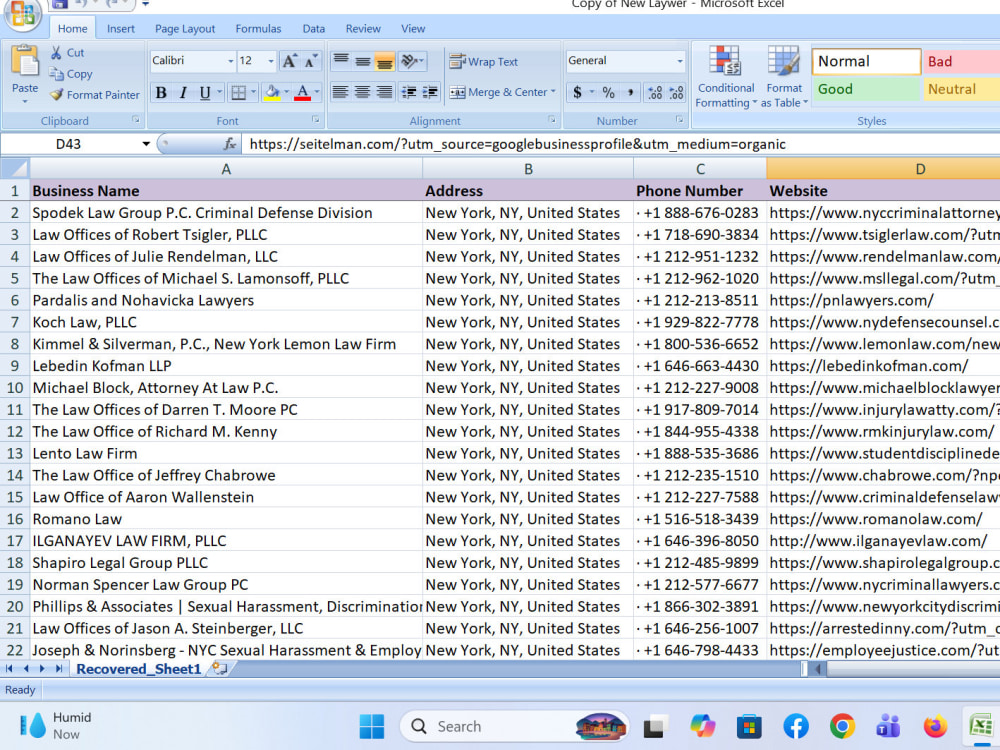Screen dimensions: 1000x750
Task: Open the General number format dropdown
Action: tap(680, 61)
